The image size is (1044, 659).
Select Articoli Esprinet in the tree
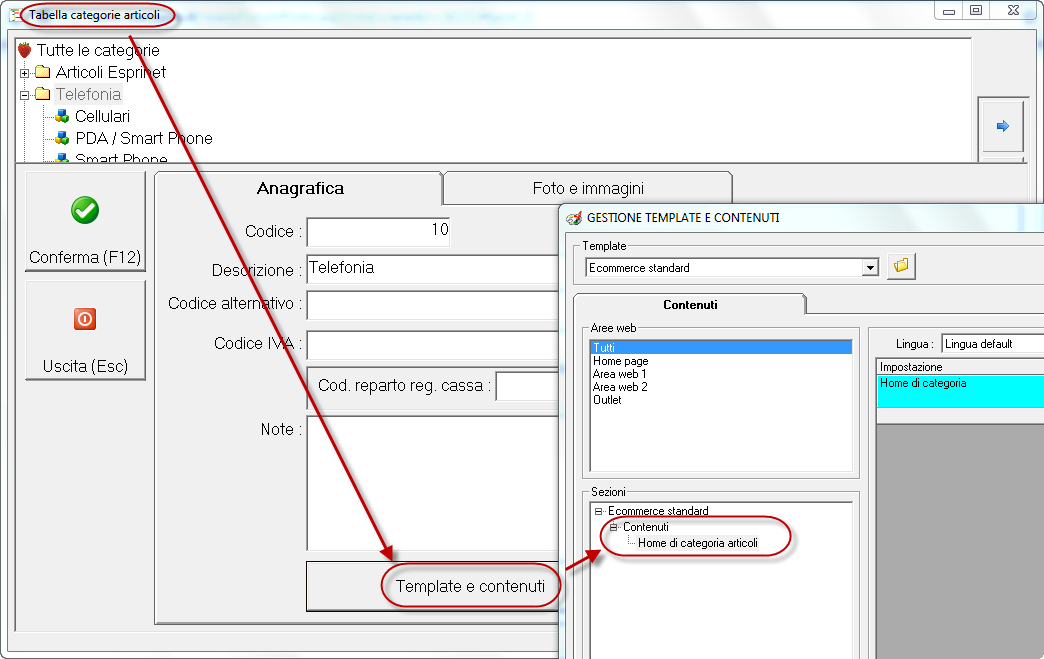click(111, 72)
